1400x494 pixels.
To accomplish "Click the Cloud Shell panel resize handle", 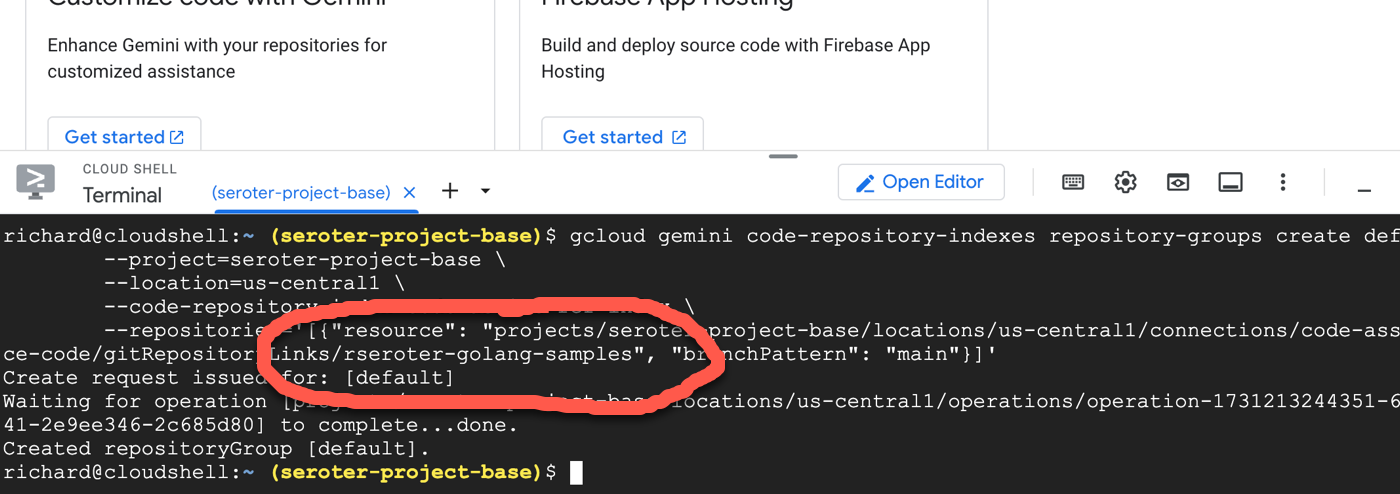I will click(783, 156).
